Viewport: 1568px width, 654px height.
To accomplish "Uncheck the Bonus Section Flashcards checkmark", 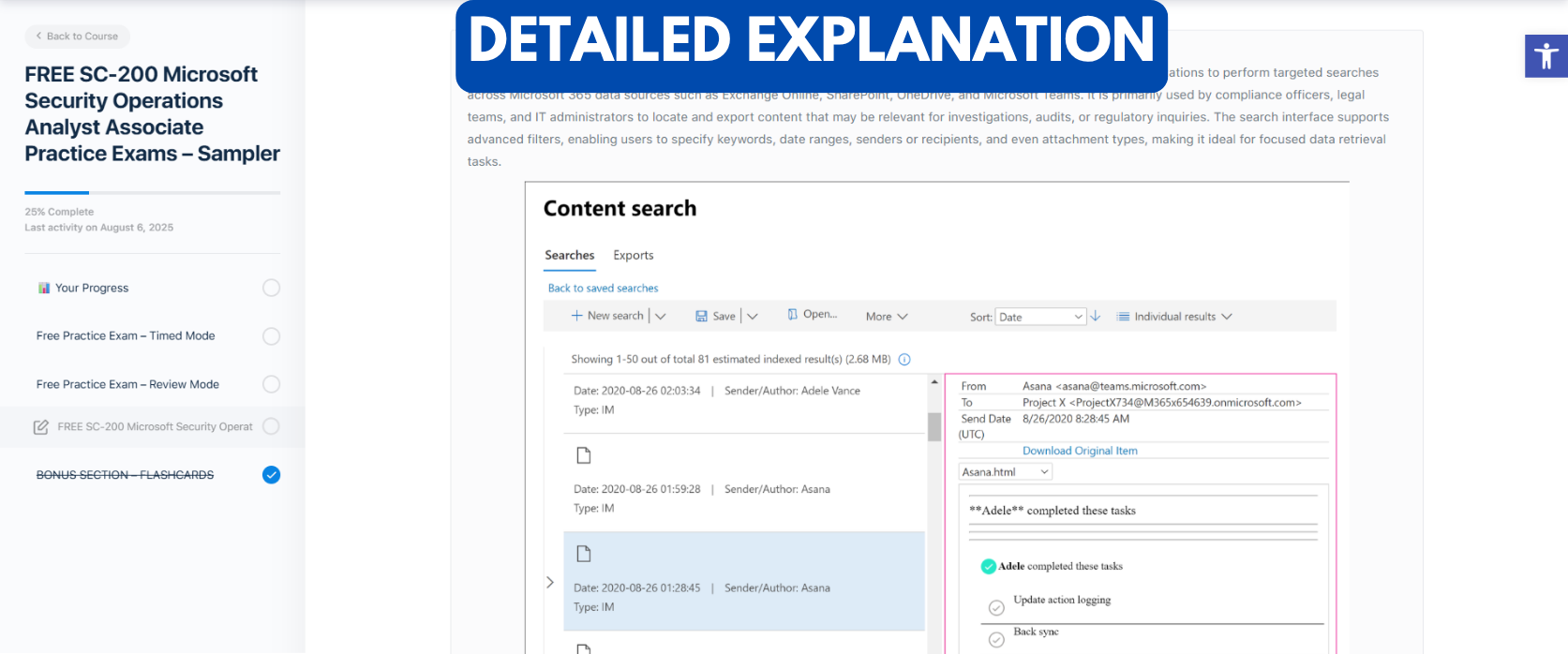I will [271, 475].
